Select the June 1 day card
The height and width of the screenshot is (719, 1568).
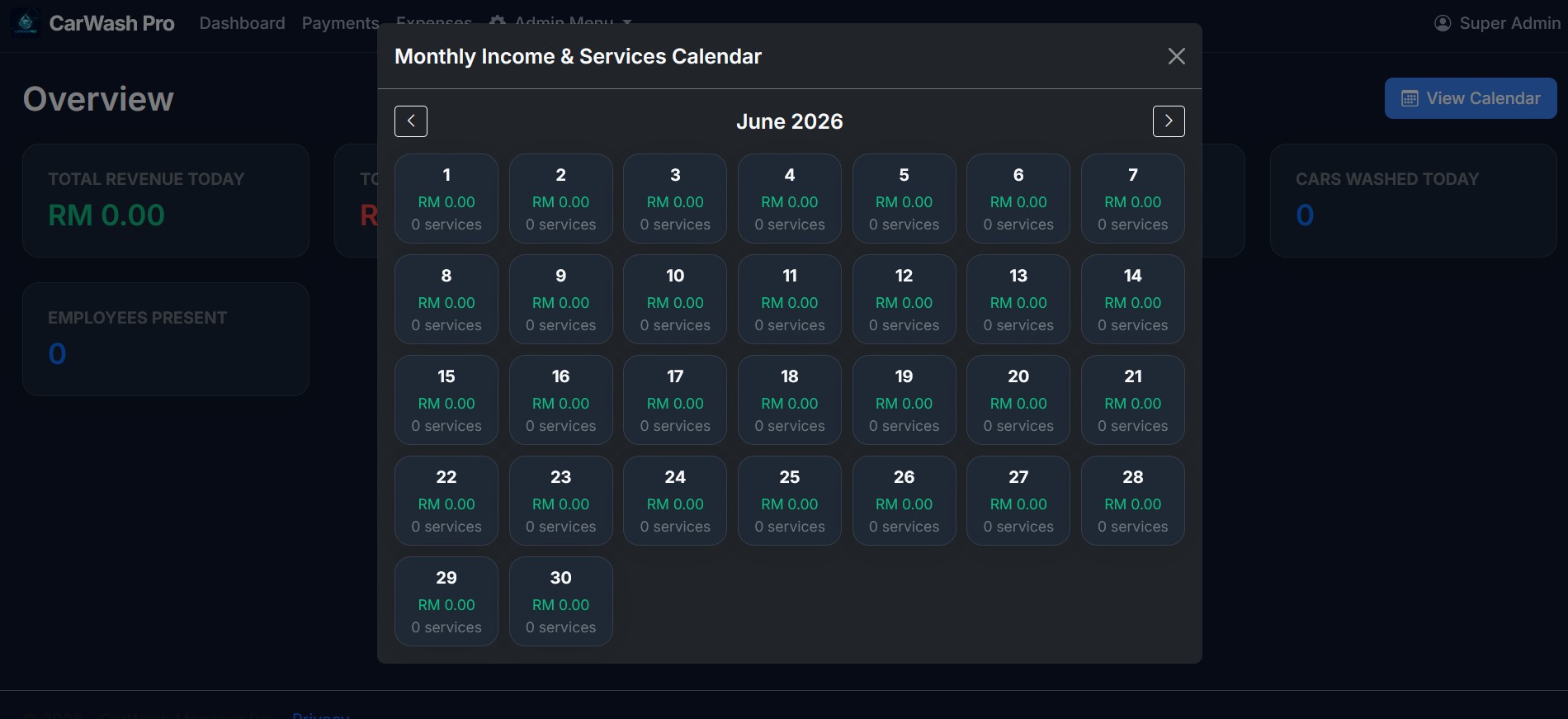click(446, 198)
